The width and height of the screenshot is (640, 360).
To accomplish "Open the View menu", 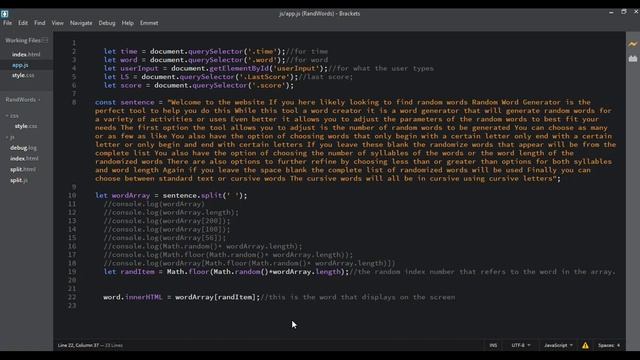I will point(58,23).
